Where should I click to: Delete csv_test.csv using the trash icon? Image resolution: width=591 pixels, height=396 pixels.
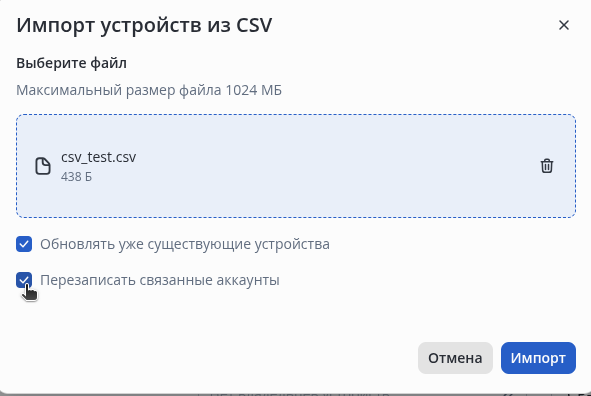click(x=547, y=166)
